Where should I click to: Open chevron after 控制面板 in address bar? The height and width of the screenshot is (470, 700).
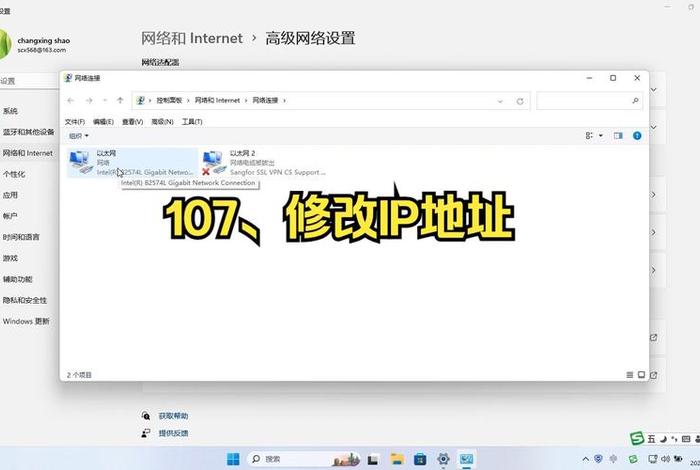(188, 100)
